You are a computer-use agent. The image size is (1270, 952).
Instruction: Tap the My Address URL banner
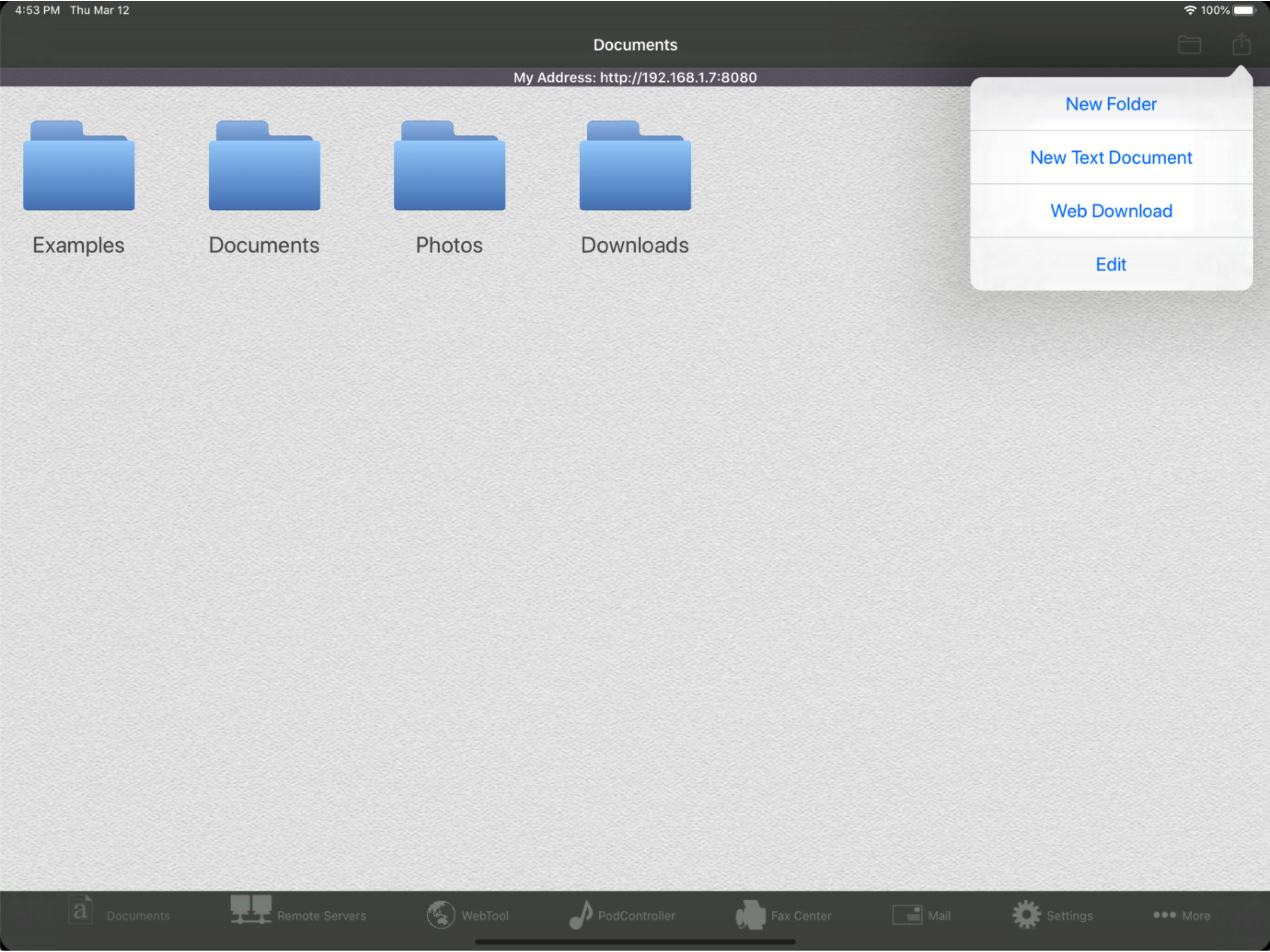pos(635,78)
